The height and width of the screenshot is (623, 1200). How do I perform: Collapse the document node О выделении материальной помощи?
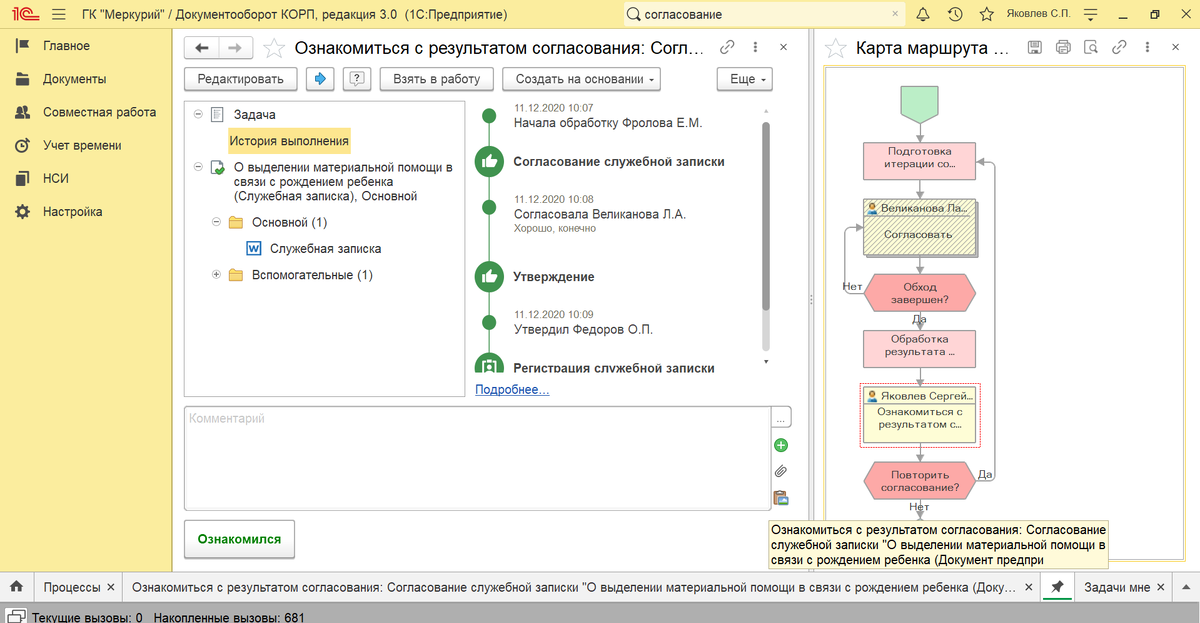click(x=198, y=168)
